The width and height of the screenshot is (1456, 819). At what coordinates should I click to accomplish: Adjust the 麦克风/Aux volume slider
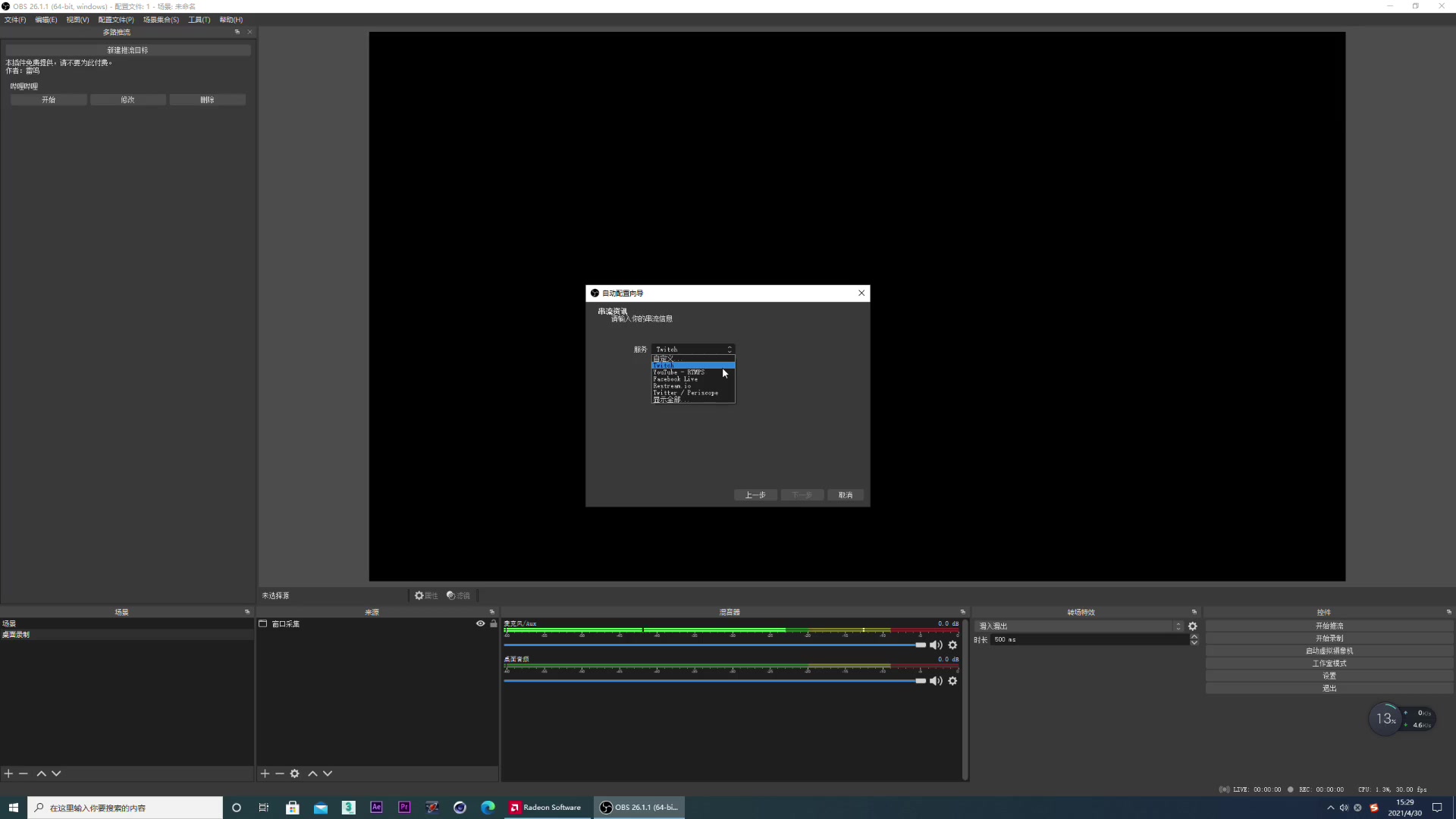coord(920,645)
